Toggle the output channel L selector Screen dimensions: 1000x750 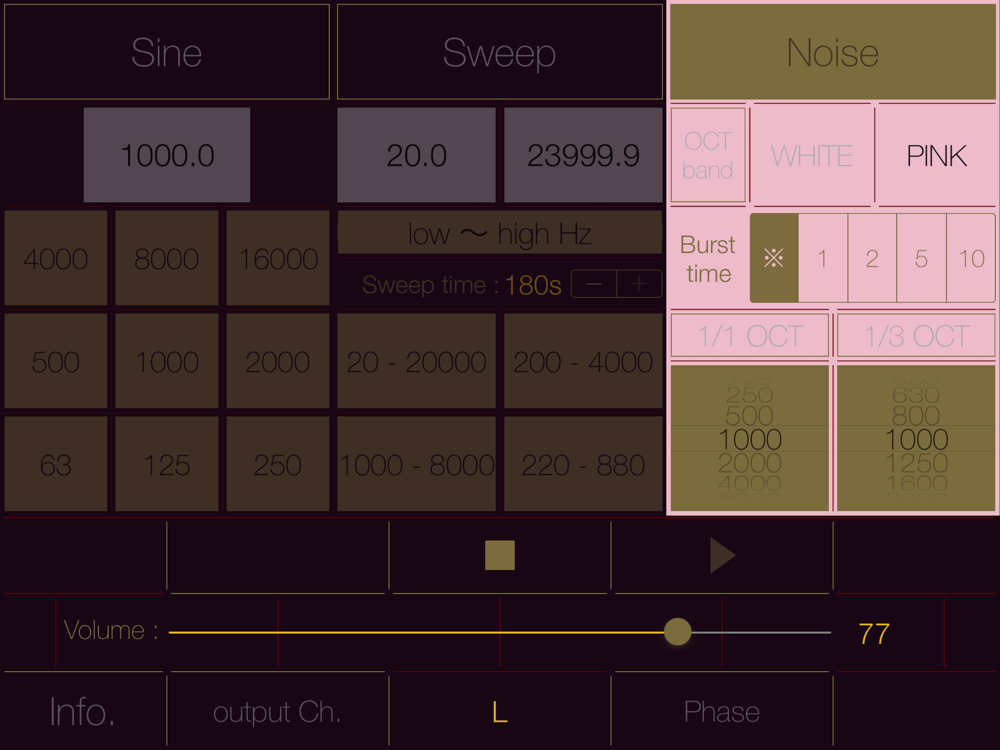click(499, 711)
